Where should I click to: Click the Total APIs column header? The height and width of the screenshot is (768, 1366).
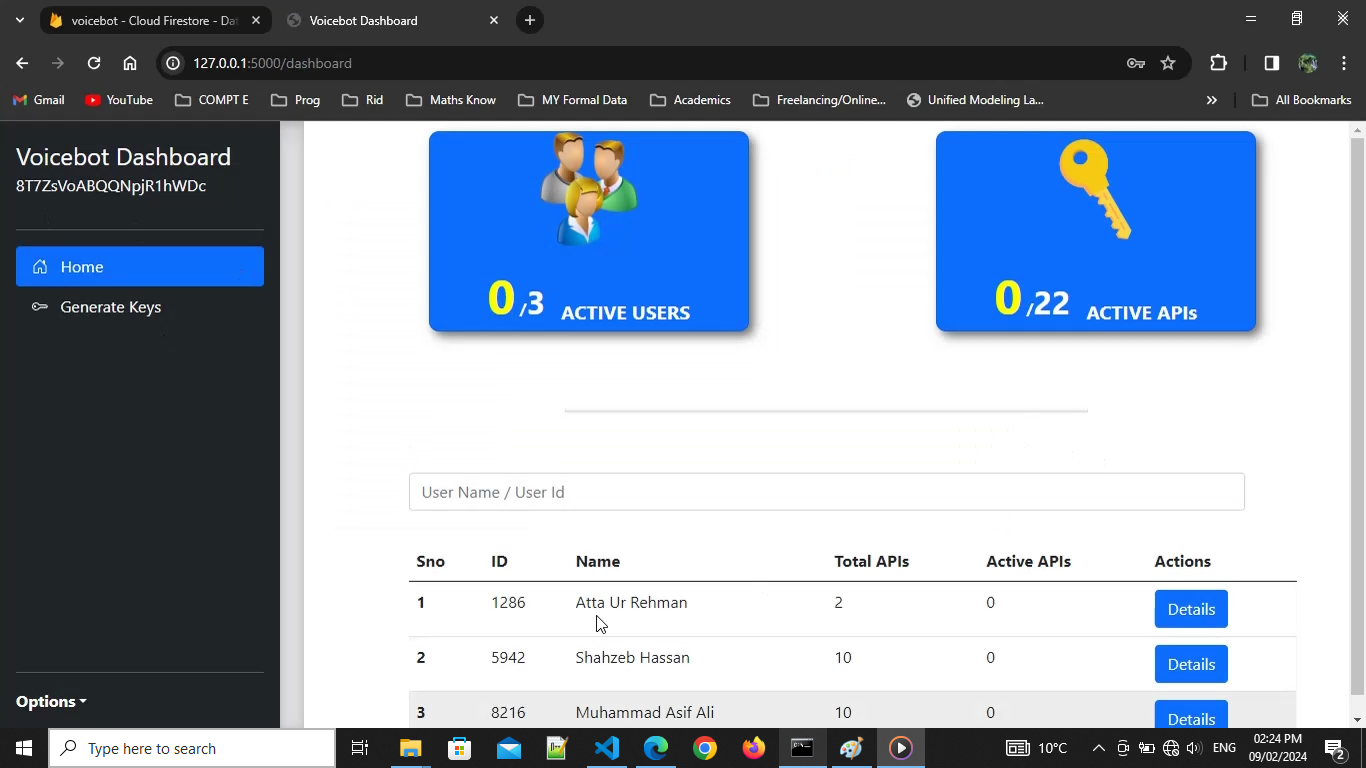click(872, 562)
